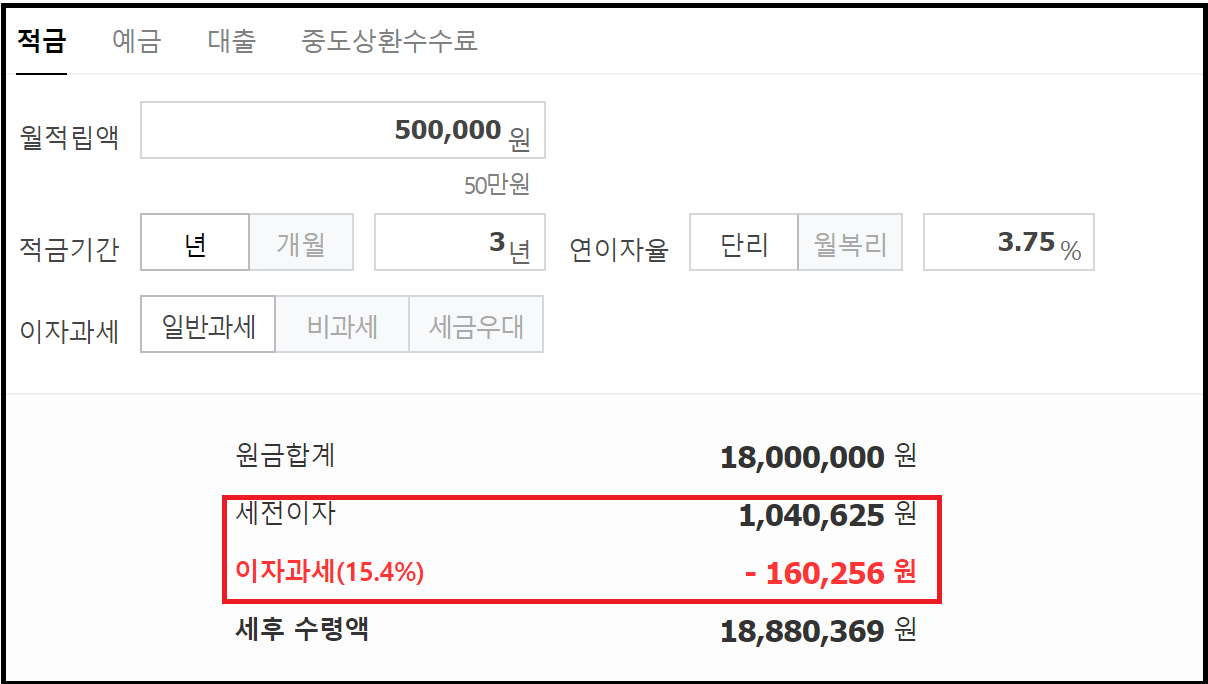Choose 세금우대 tax-preferred option
Viewport: 1208px width, 684px height.
click(476, 324)
